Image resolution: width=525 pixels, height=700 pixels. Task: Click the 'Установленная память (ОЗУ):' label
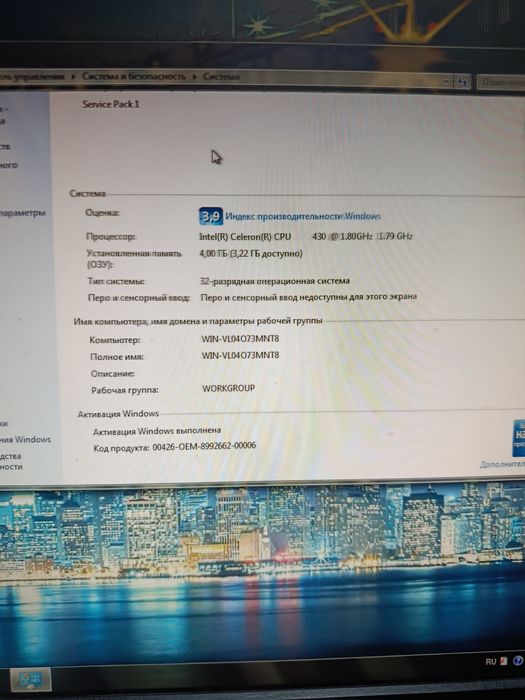133,259
